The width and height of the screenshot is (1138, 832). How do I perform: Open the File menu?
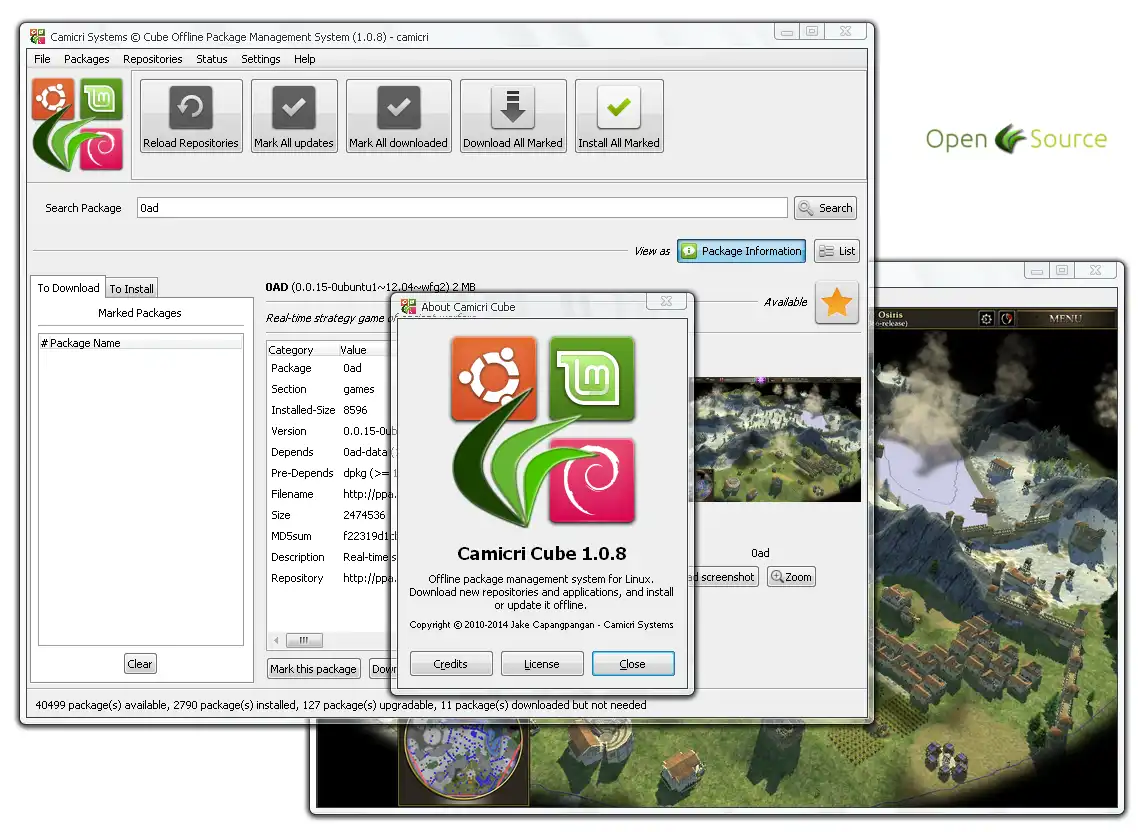(x=42, y=60)
